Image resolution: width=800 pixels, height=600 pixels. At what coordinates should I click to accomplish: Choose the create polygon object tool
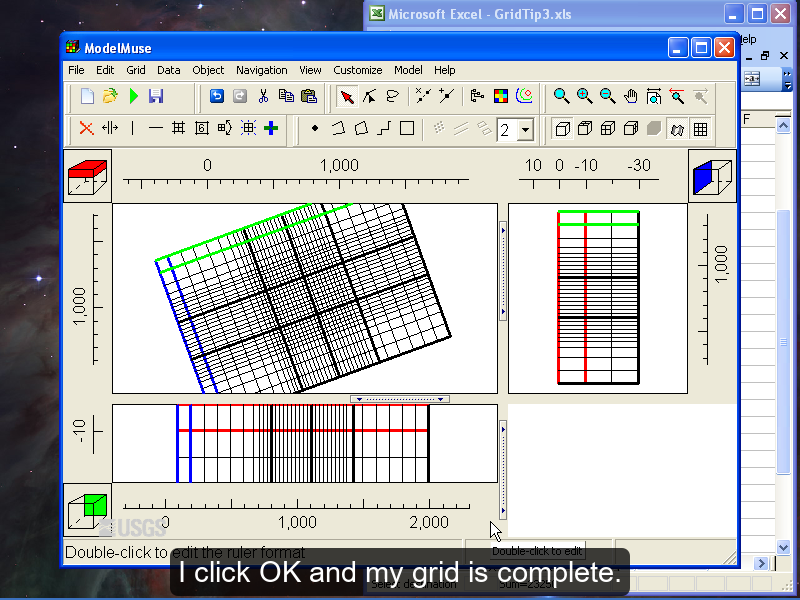coord(361,128)
